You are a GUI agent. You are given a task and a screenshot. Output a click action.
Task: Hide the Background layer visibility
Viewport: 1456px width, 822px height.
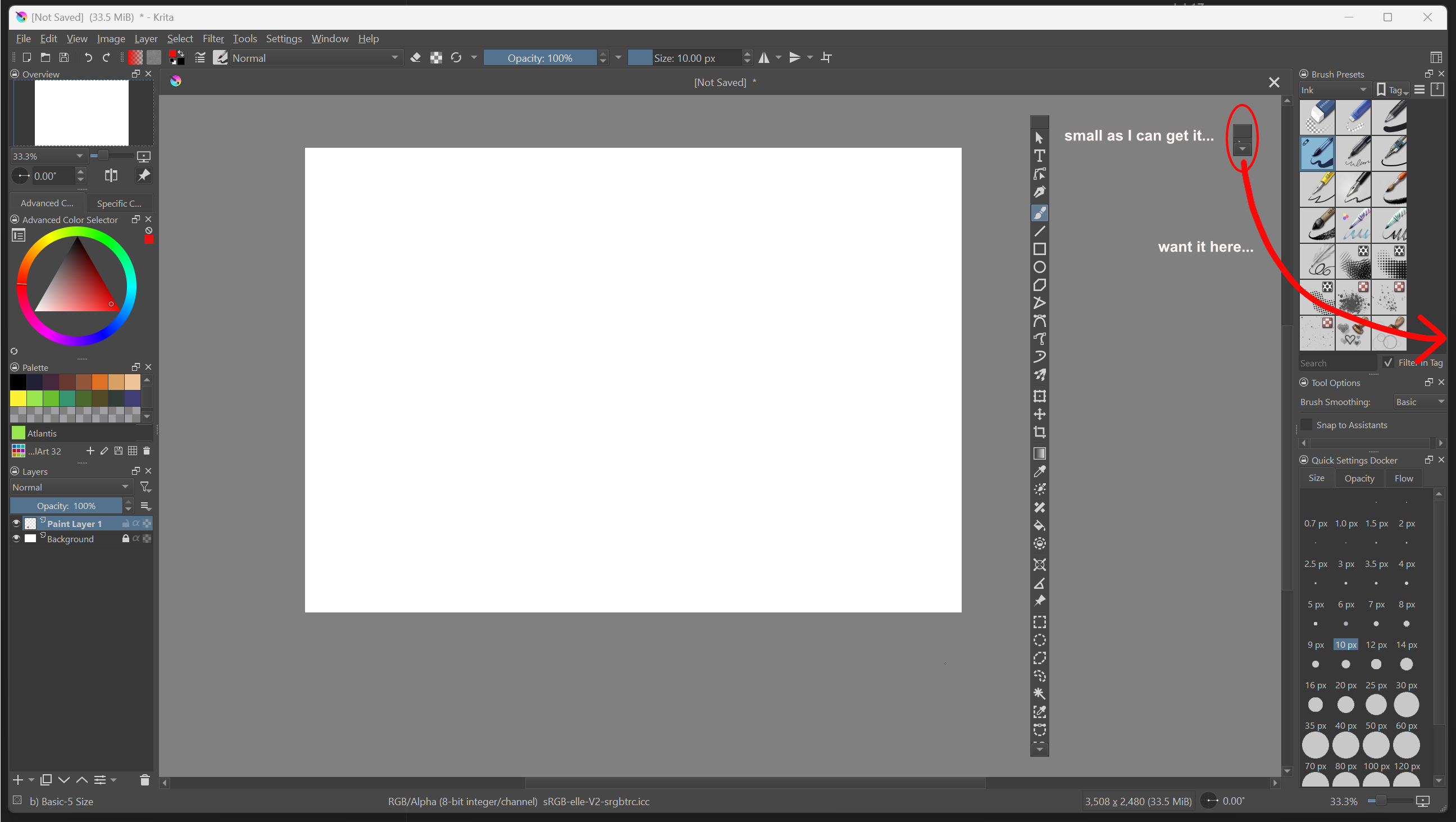coord(16,538)
